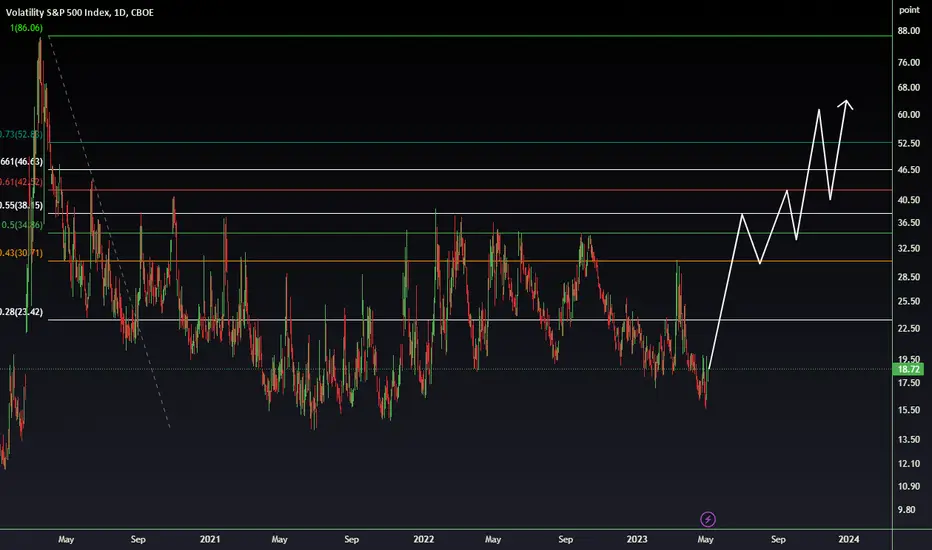The image size is (932, 550).
Task: Select the orange 0.43 Fibonacci horizontal line
Action: pyautogui.click(x=470, y=261)
